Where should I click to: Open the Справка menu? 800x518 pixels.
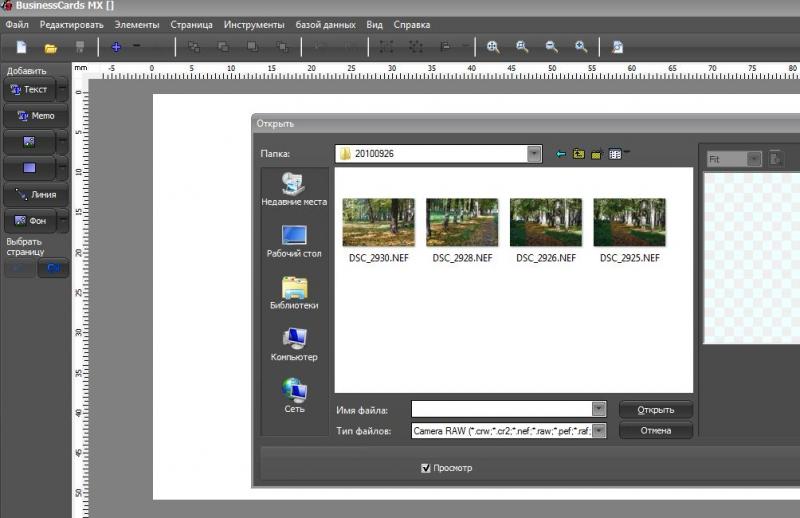pos(412,24)
